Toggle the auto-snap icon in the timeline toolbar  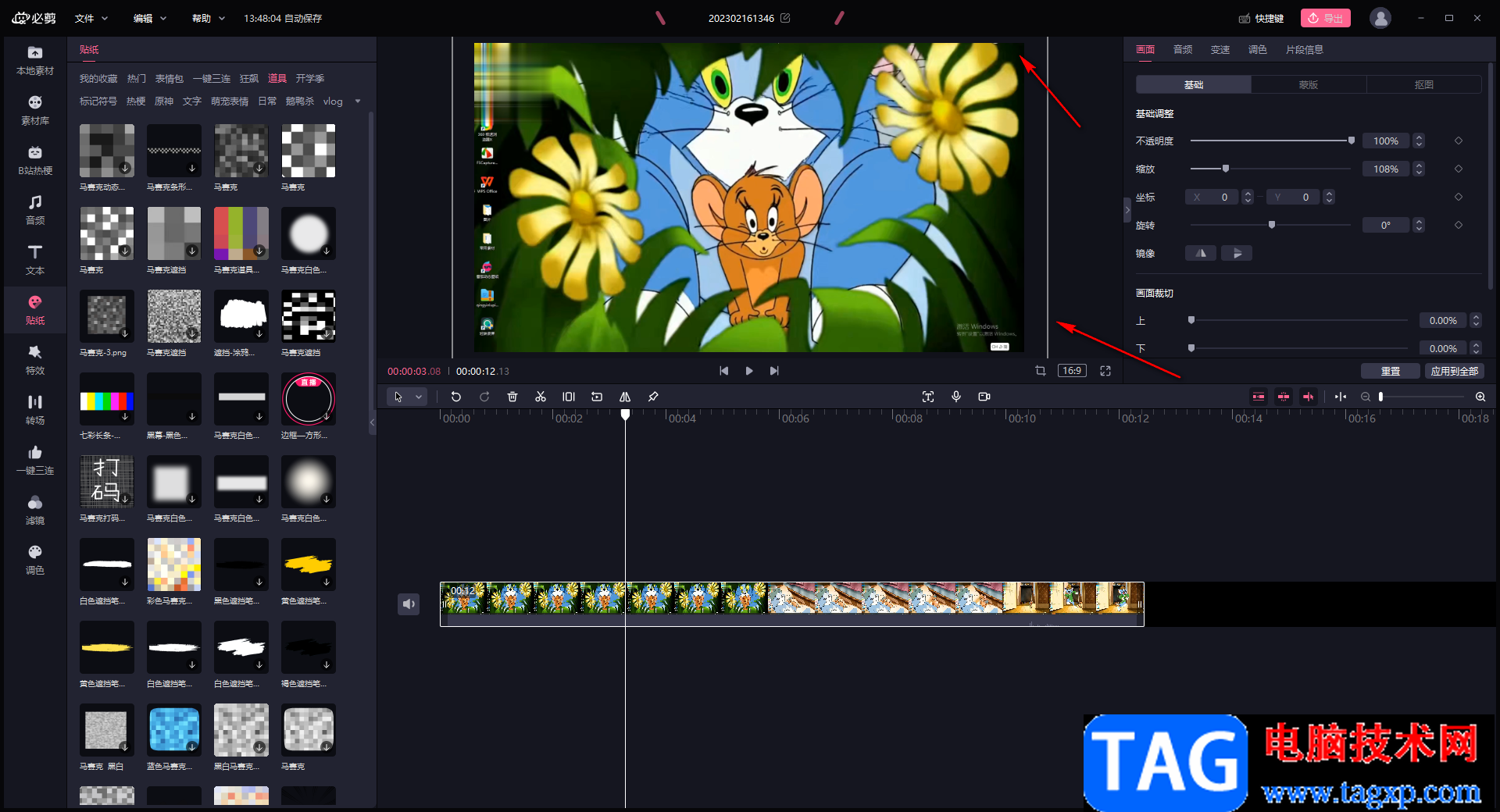click(1284, 397)
